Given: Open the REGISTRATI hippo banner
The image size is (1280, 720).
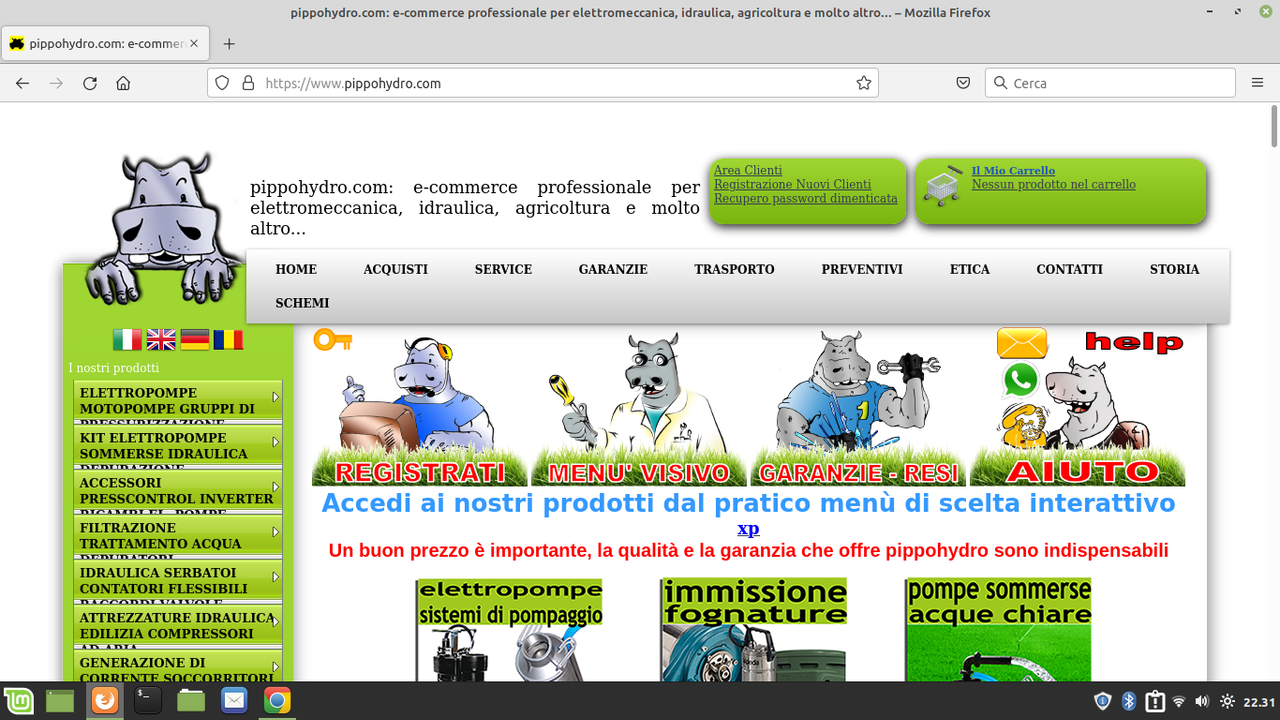Looking at the screenshot, I should tap(420, 408).
